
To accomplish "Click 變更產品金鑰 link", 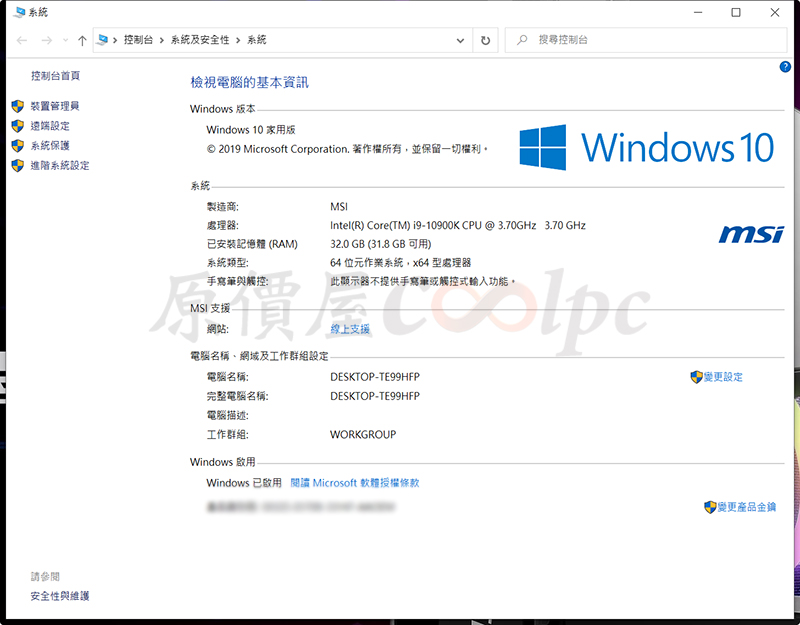I will click(747, 507).
